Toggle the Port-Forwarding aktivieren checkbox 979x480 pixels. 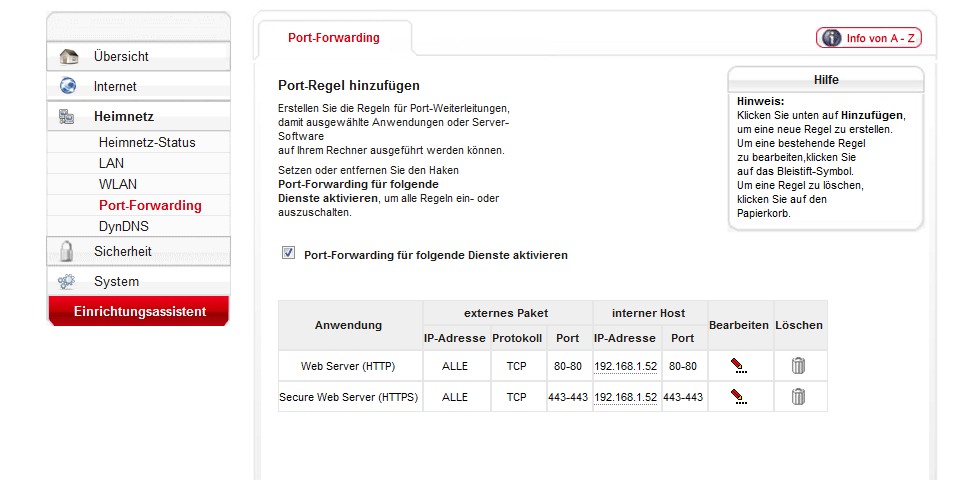(288, 254)
